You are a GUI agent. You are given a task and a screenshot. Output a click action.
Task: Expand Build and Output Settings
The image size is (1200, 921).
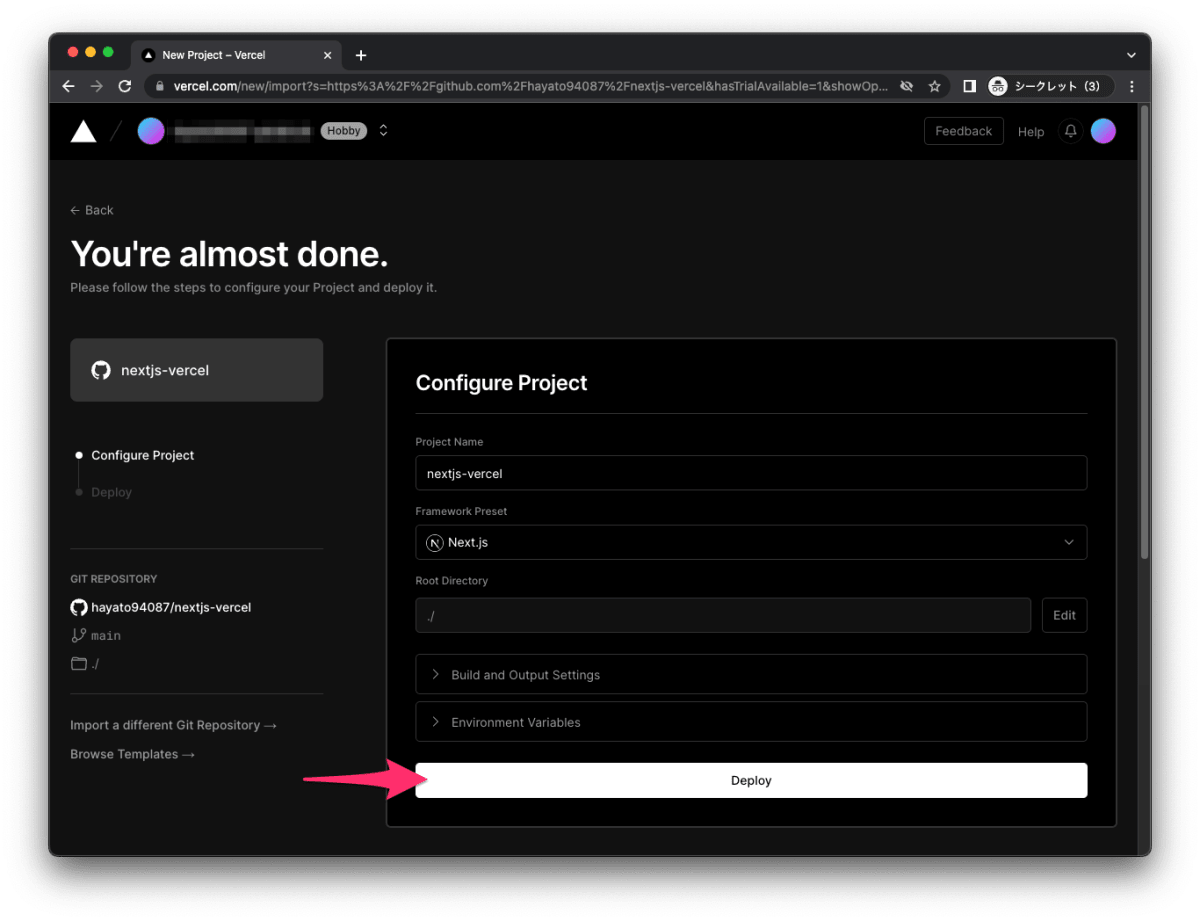click(751, 674)
